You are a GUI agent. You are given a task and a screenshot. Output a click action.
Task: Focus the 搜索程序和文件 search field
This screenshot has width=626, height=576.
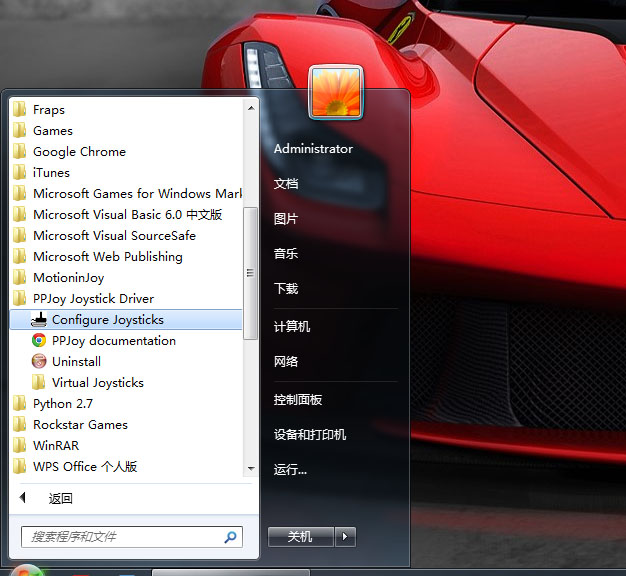click(120, 537)
